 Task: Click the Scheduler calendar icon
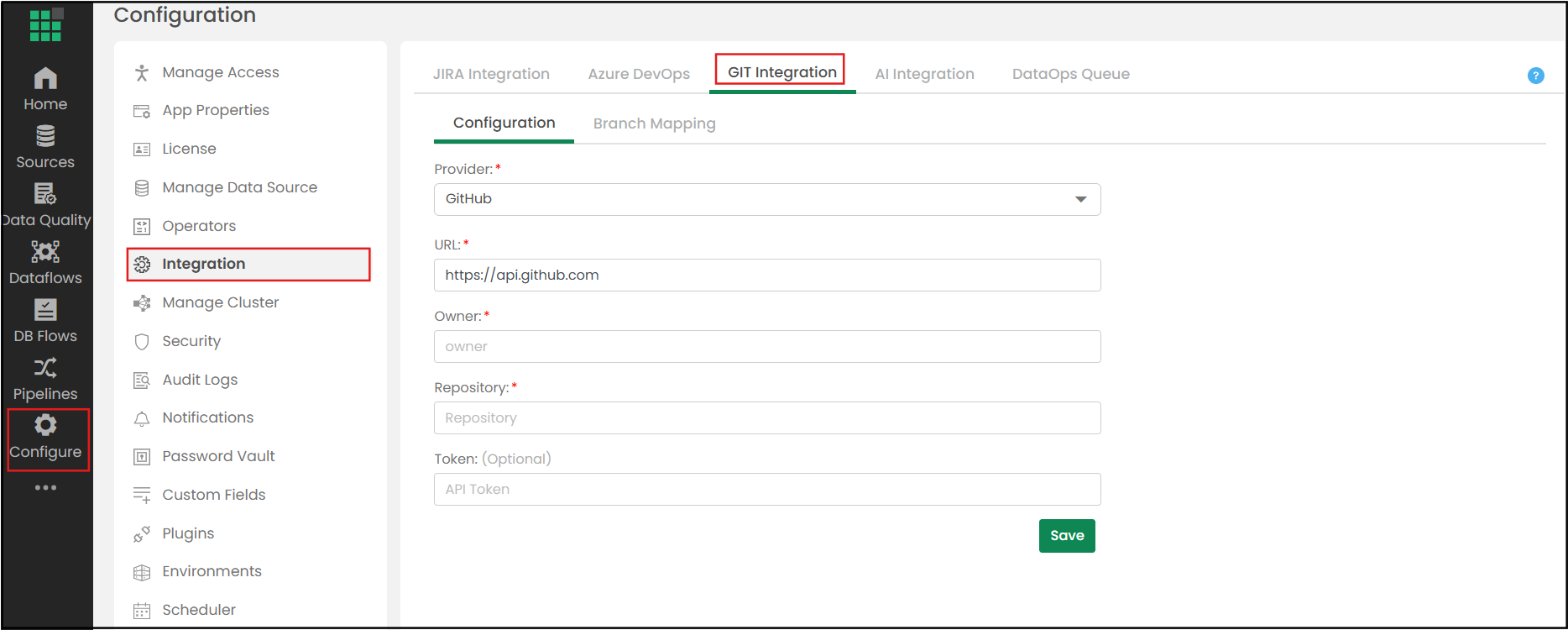coord(142,611)
